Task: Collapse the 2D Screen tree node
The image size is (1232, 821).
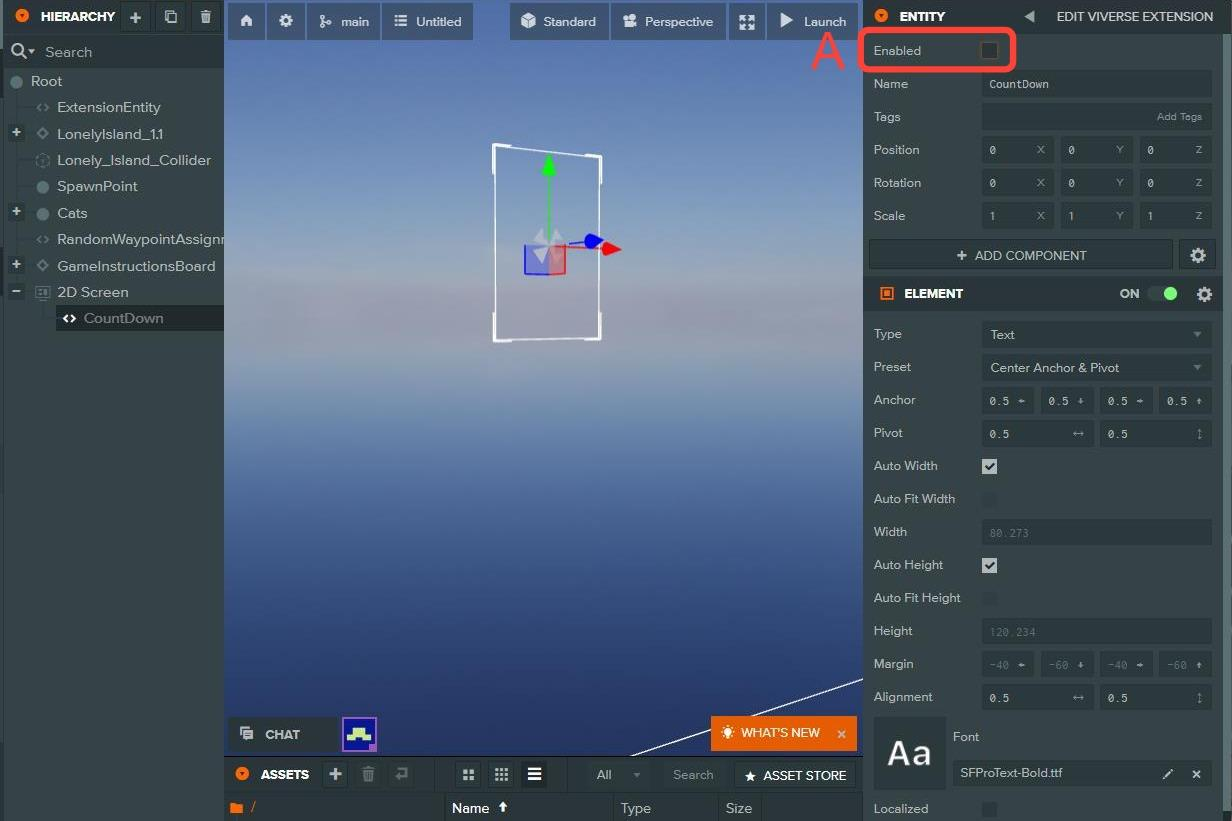Action: [16, 292]
